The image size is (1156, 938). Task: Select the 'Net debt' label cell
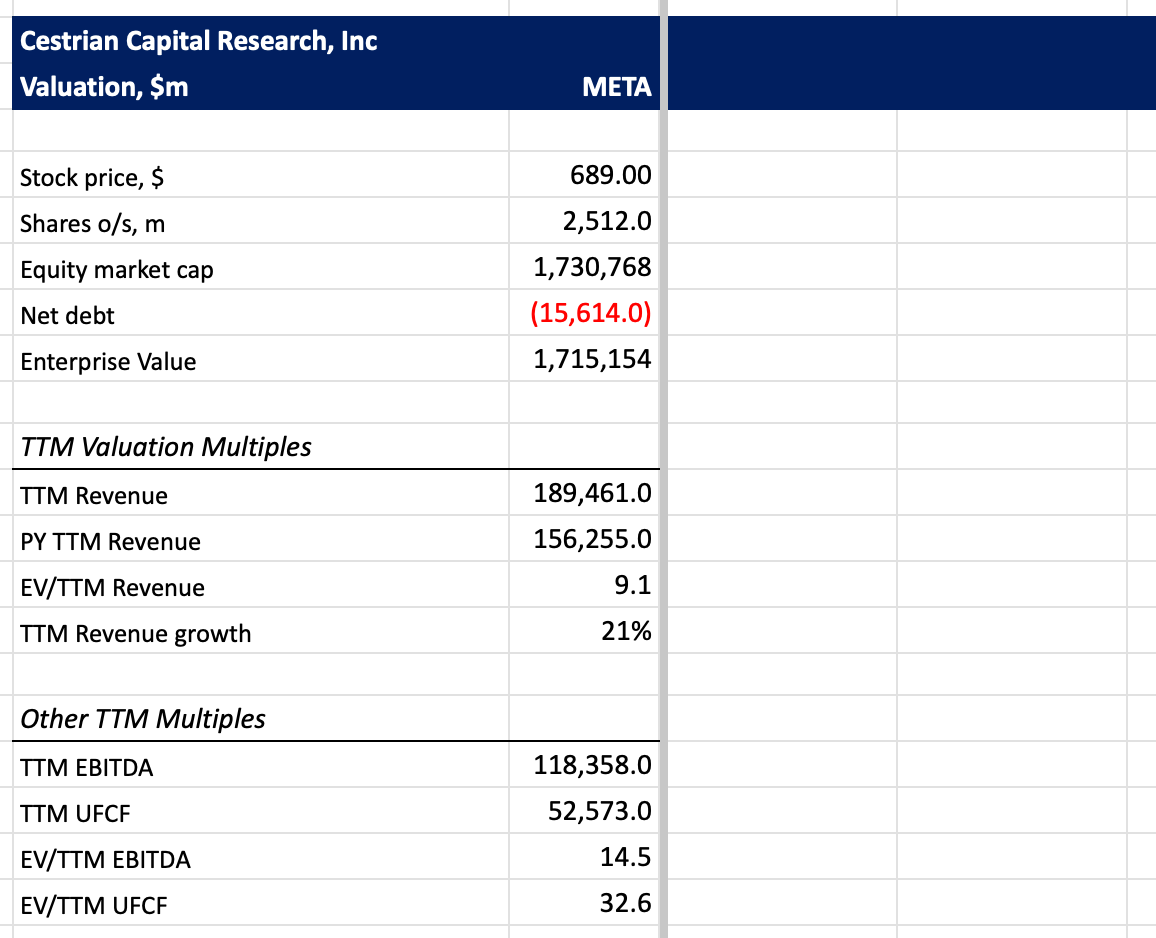68,316
